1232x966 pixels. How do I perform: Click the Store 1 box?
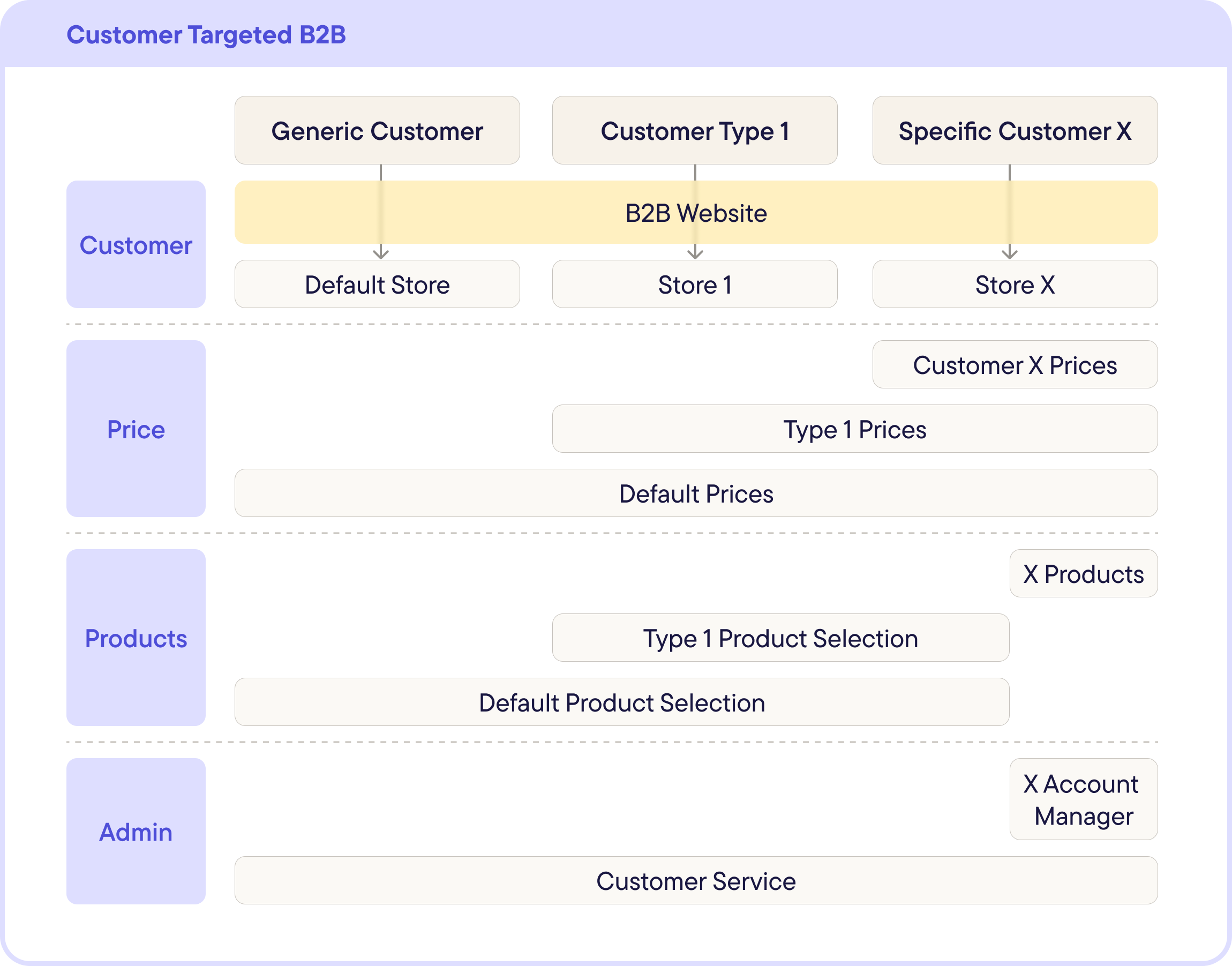[x=695, y=284]
